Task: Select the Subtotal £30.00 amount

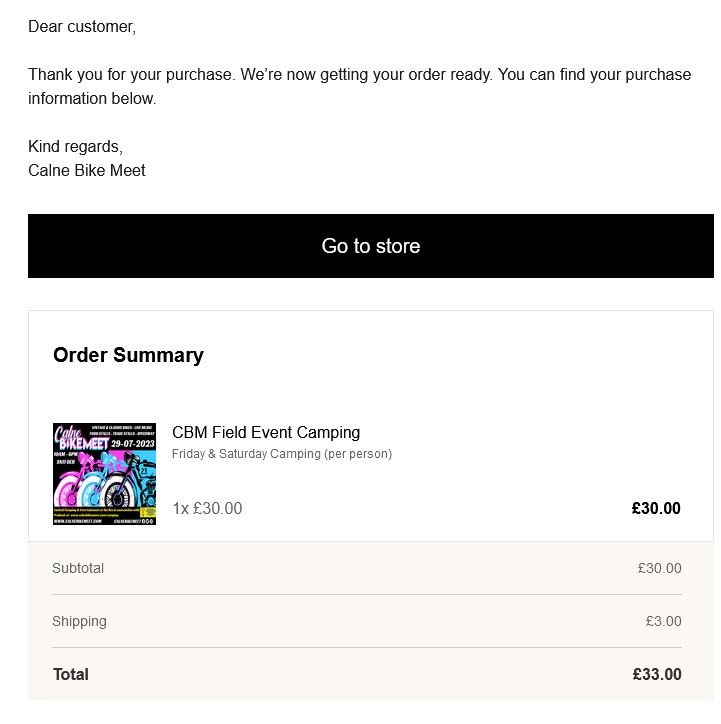Action: pyautogui.click(x=660, y=568)
